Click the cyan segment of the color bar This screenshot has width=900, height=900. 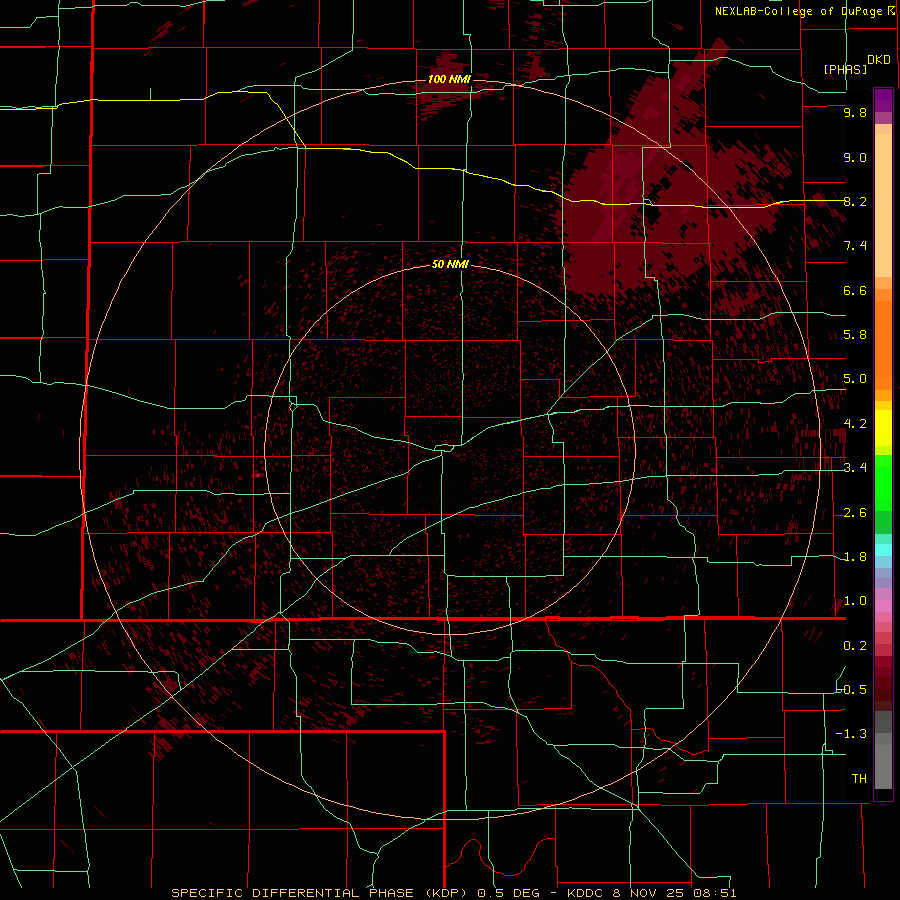883,550
